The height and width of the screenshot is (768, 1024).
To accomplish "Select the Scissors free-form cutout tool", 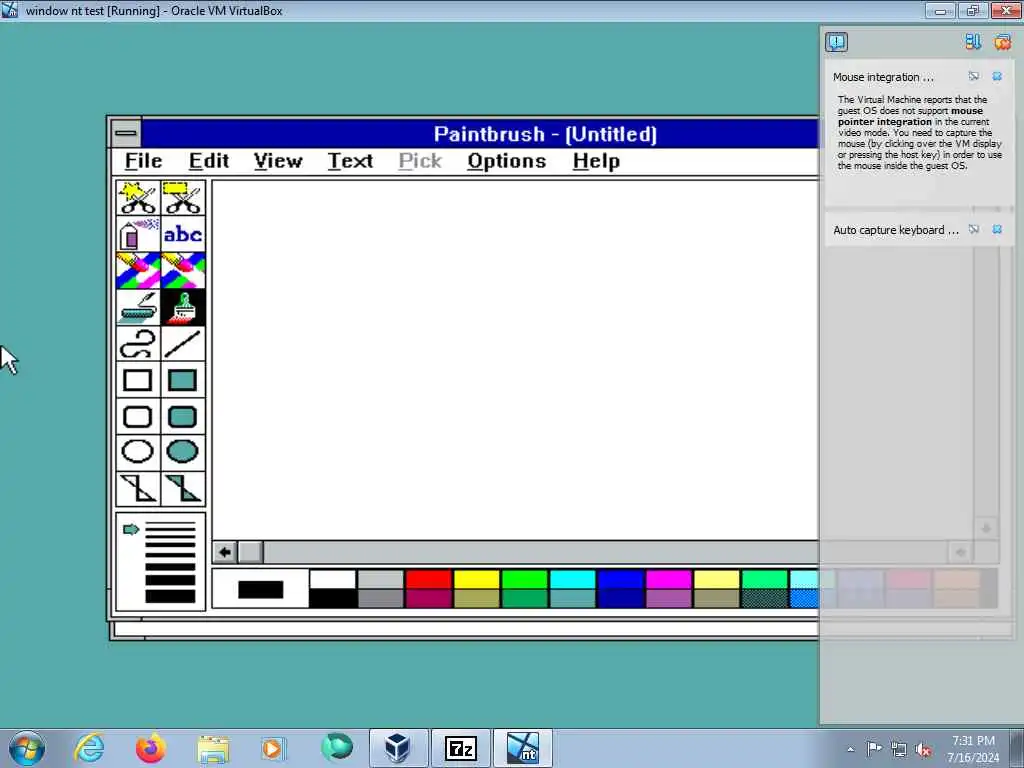I will click(138, 198).
